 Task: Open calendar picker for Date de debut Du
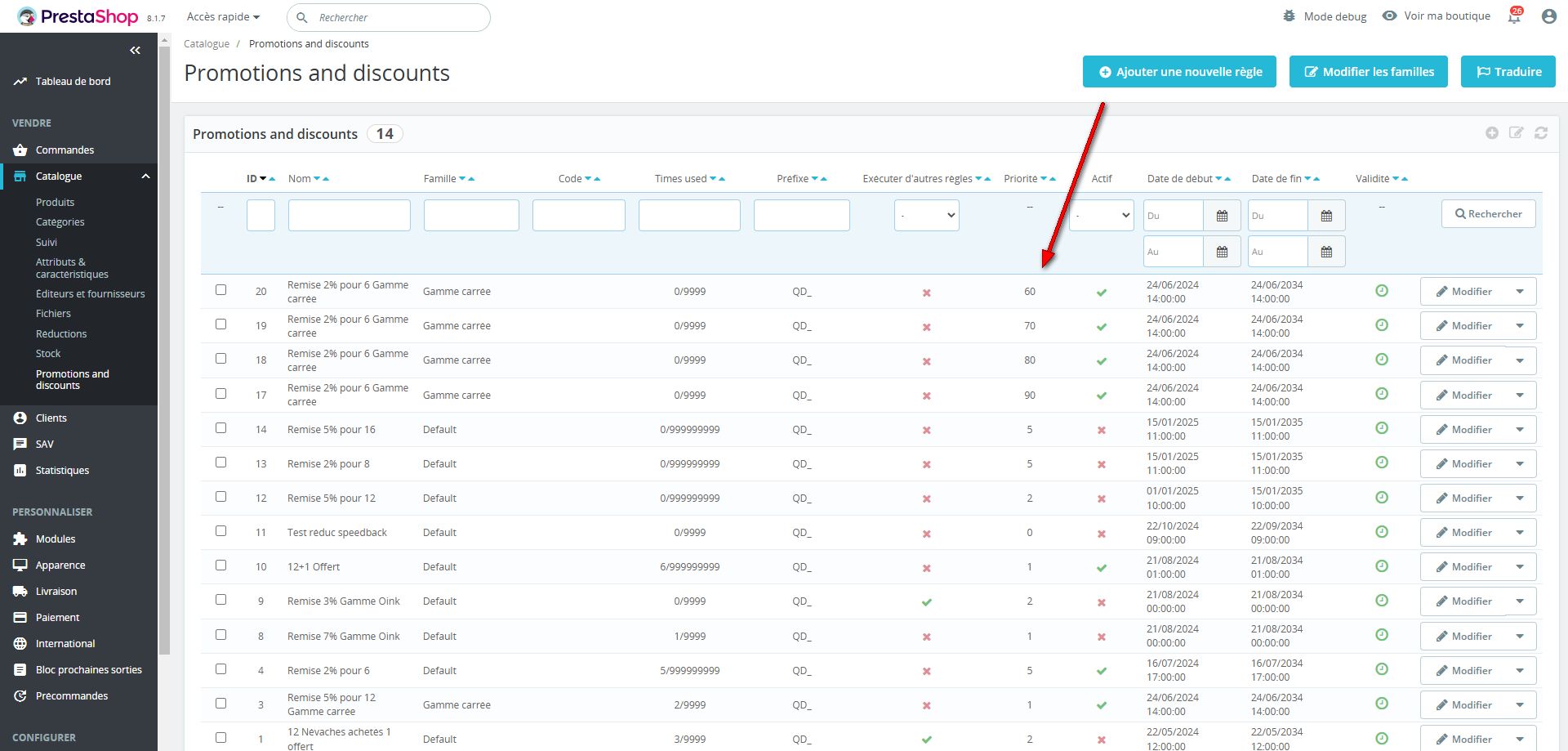[1222, 216]
